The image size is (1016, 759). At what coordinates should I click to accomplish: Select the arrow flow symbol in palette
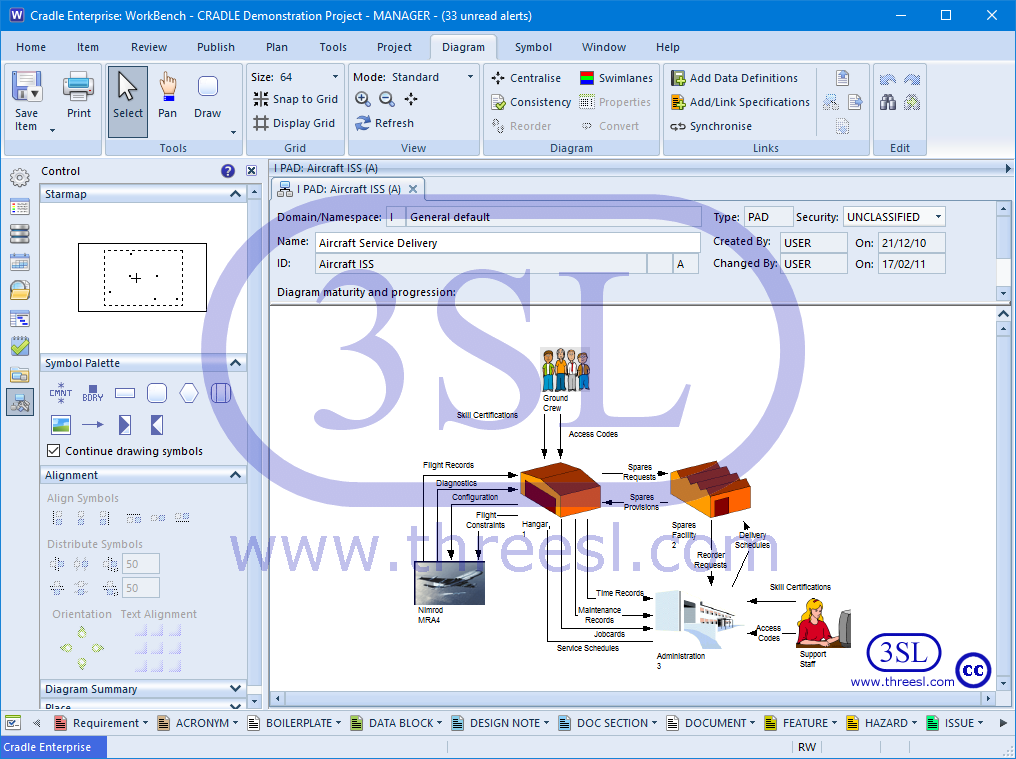click(93, 425)
